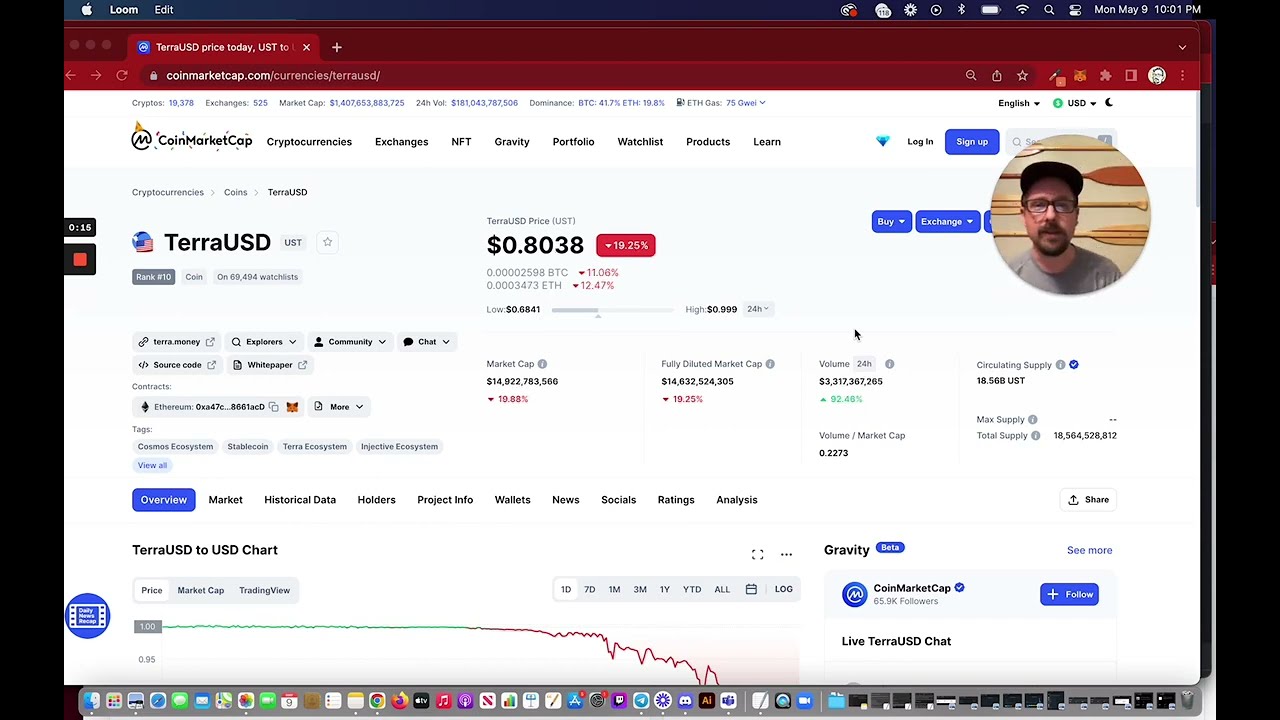Click the low-high price range slider

612,311
